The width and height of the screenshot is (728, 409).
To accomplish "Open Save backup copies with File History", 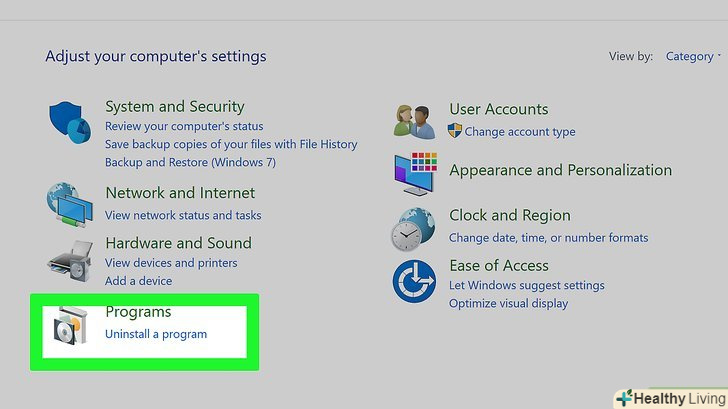I will pyautogui.click(x=231, y=144).
